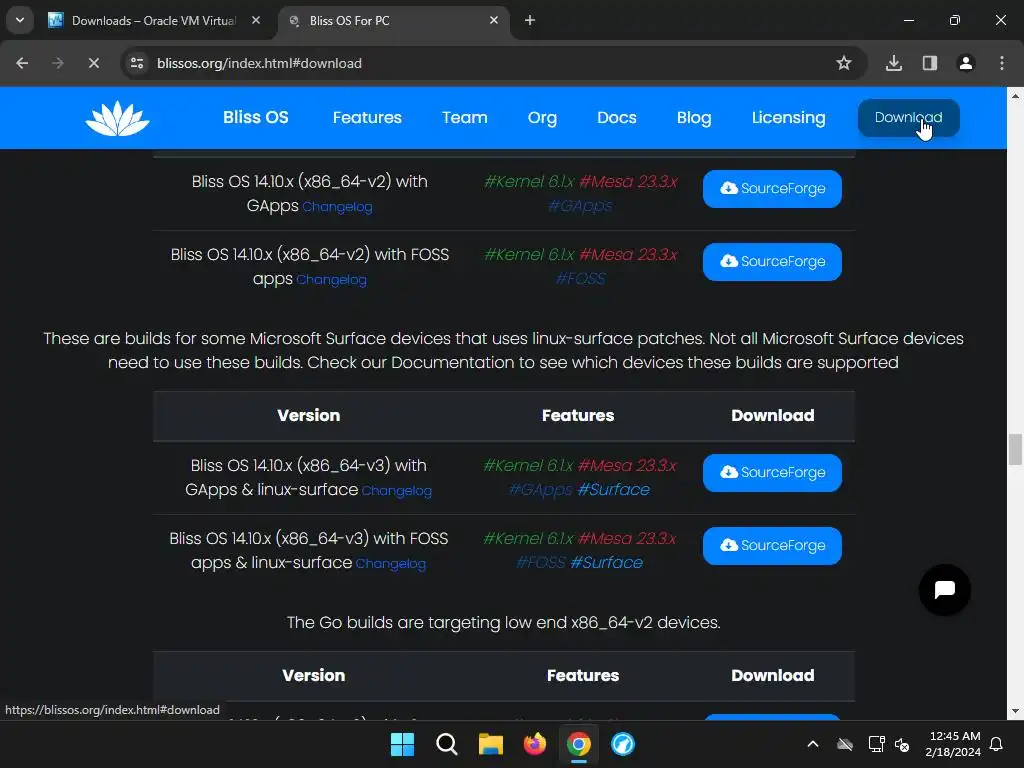
Task: Click Chrome icon in the taskbar
Action: click(579, 744)
